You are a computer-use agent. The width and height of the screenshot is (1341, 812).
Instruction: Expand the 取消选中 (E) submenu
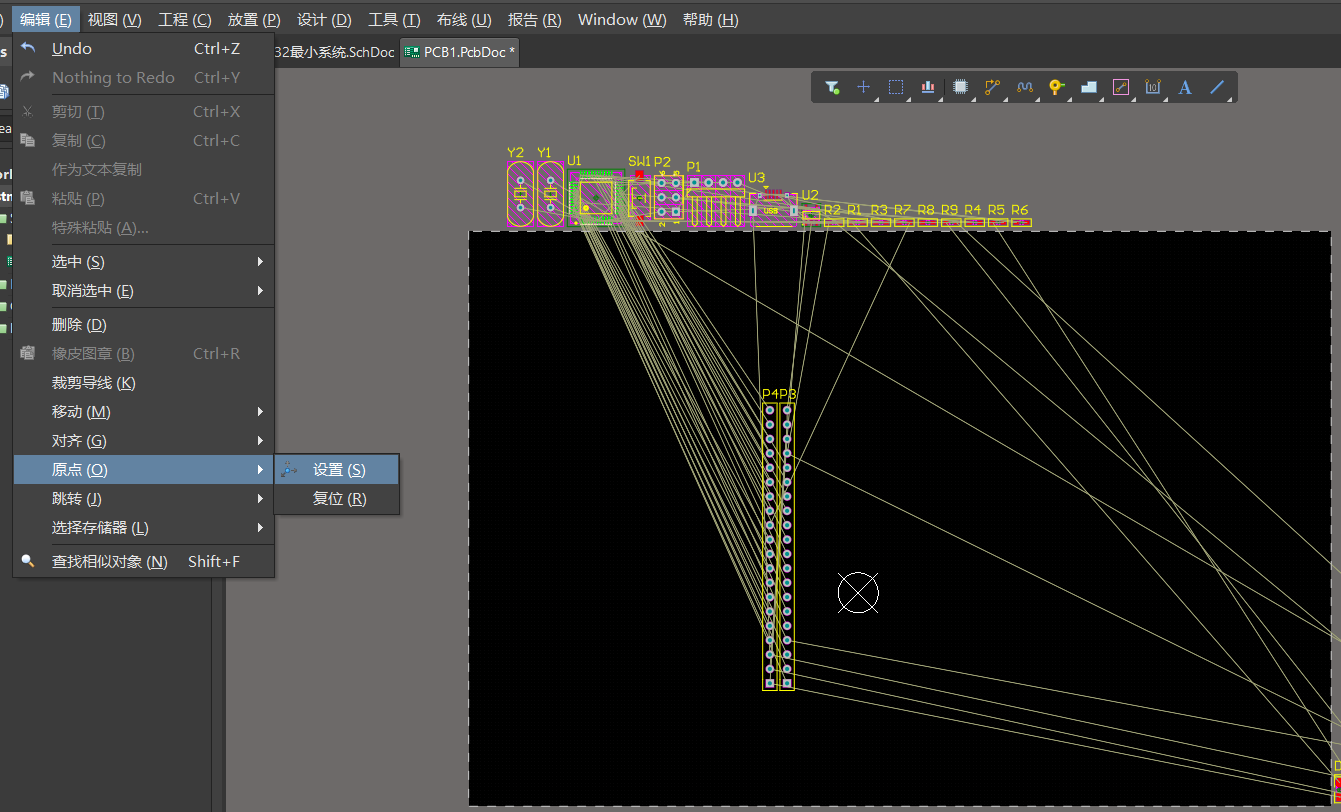tap(144, 290)
